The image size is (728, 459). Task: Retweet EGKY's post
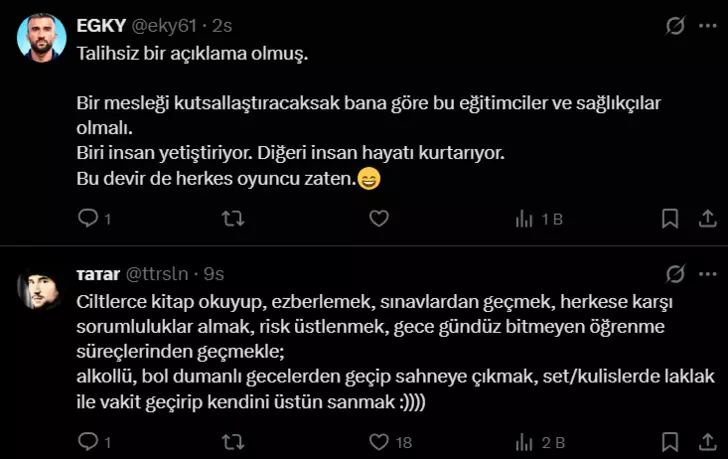(232, 218)
